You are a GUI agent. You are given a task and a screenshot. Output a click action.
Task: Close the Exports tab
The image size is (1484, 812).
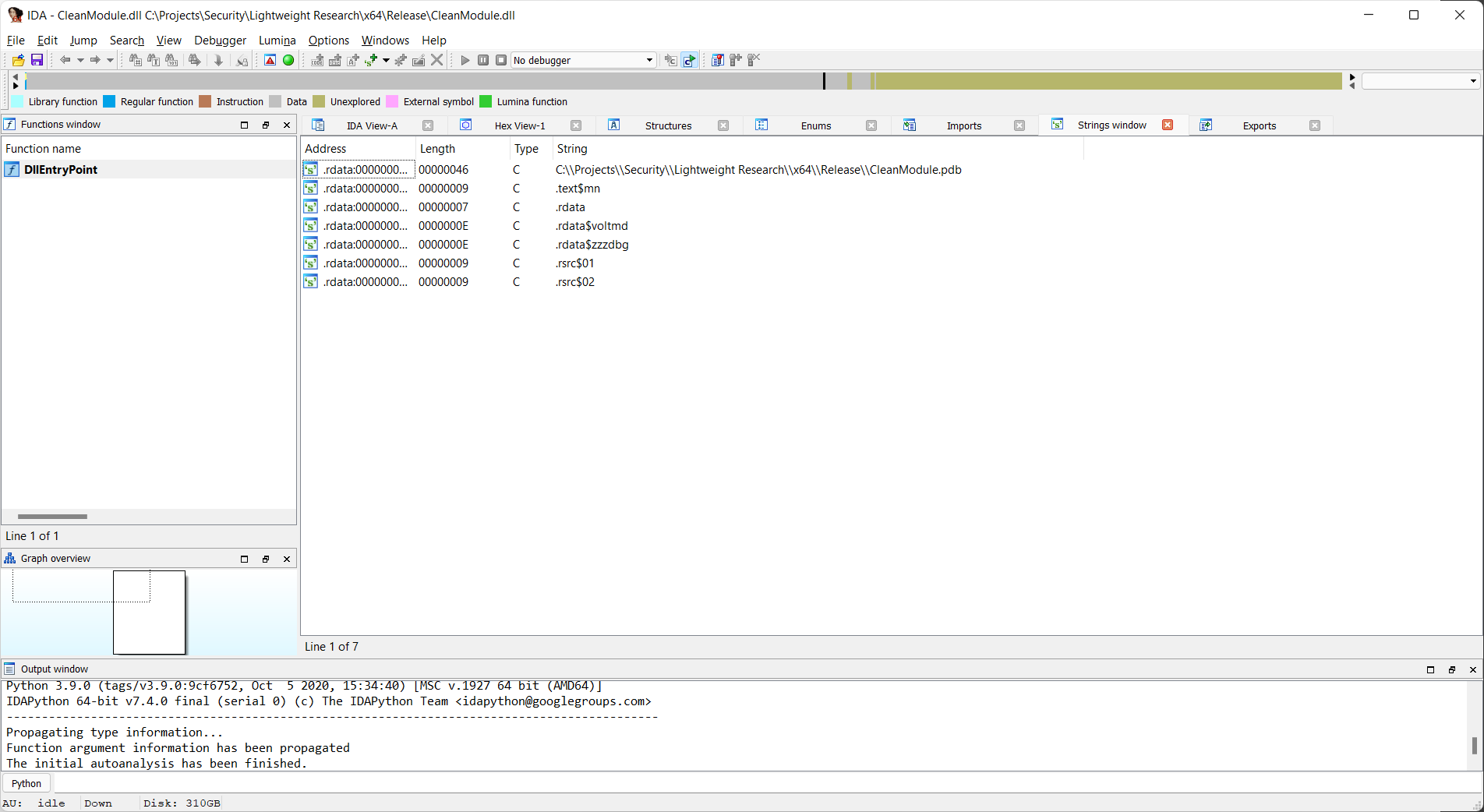tap(1315, 125)
